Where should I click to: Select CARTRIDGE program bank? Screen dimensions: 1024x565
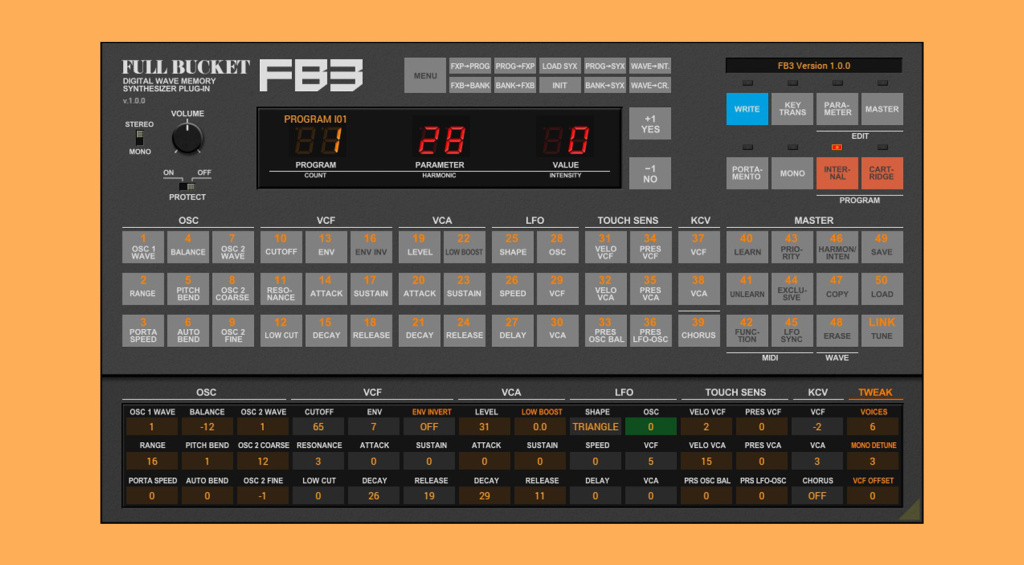click(x=882, y=173)
